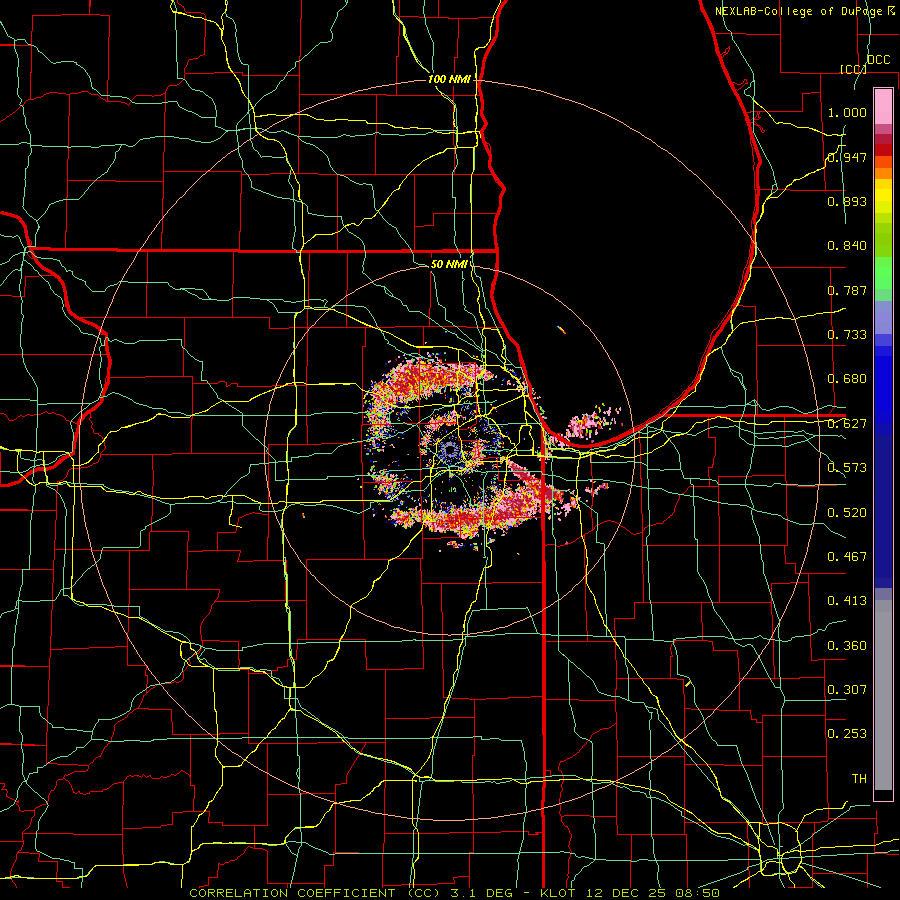Click the radar site center ring marker
900x900 pixels.
tap(449, 451)
